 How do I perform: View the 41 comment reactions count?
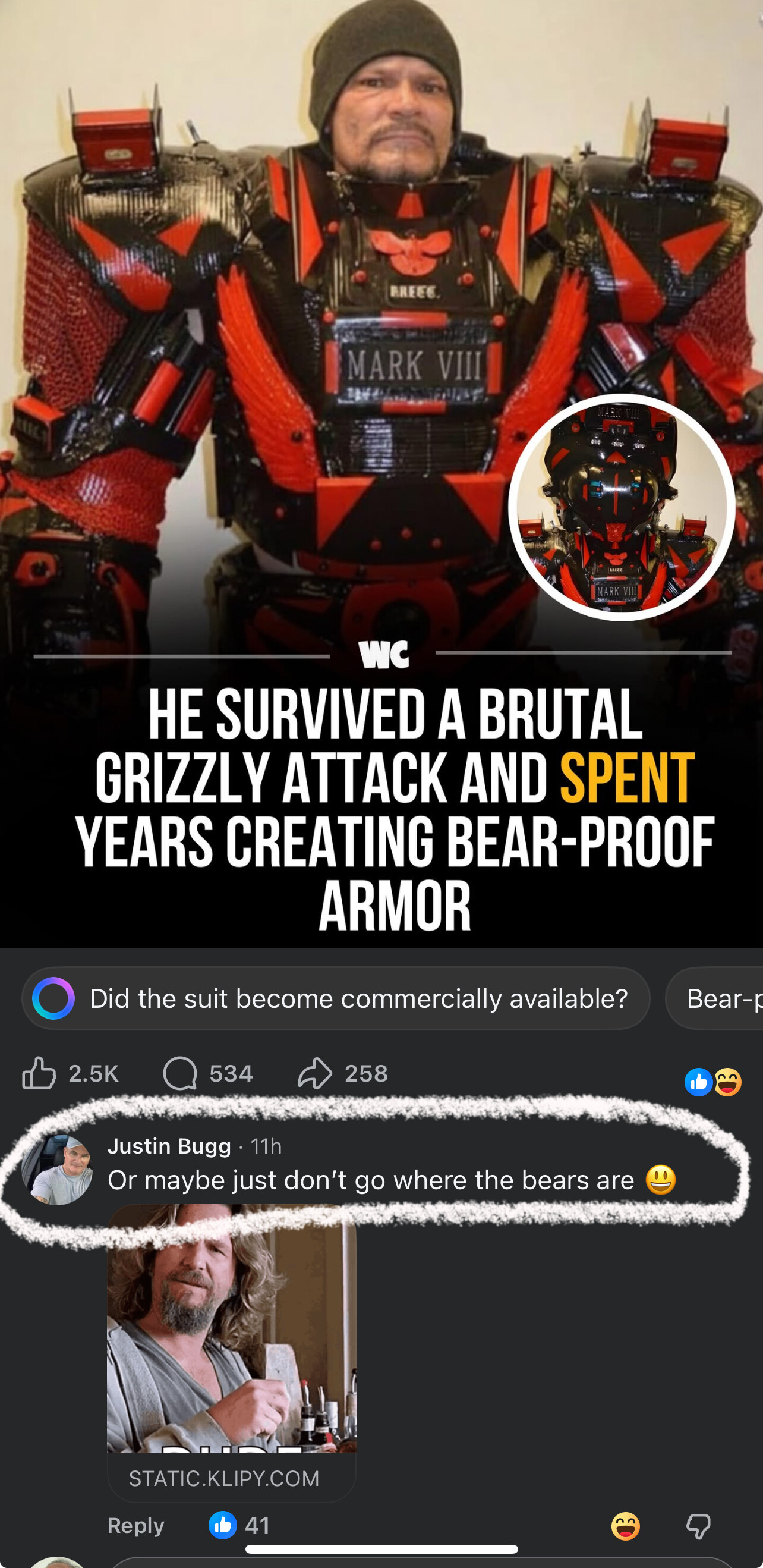257,1525
